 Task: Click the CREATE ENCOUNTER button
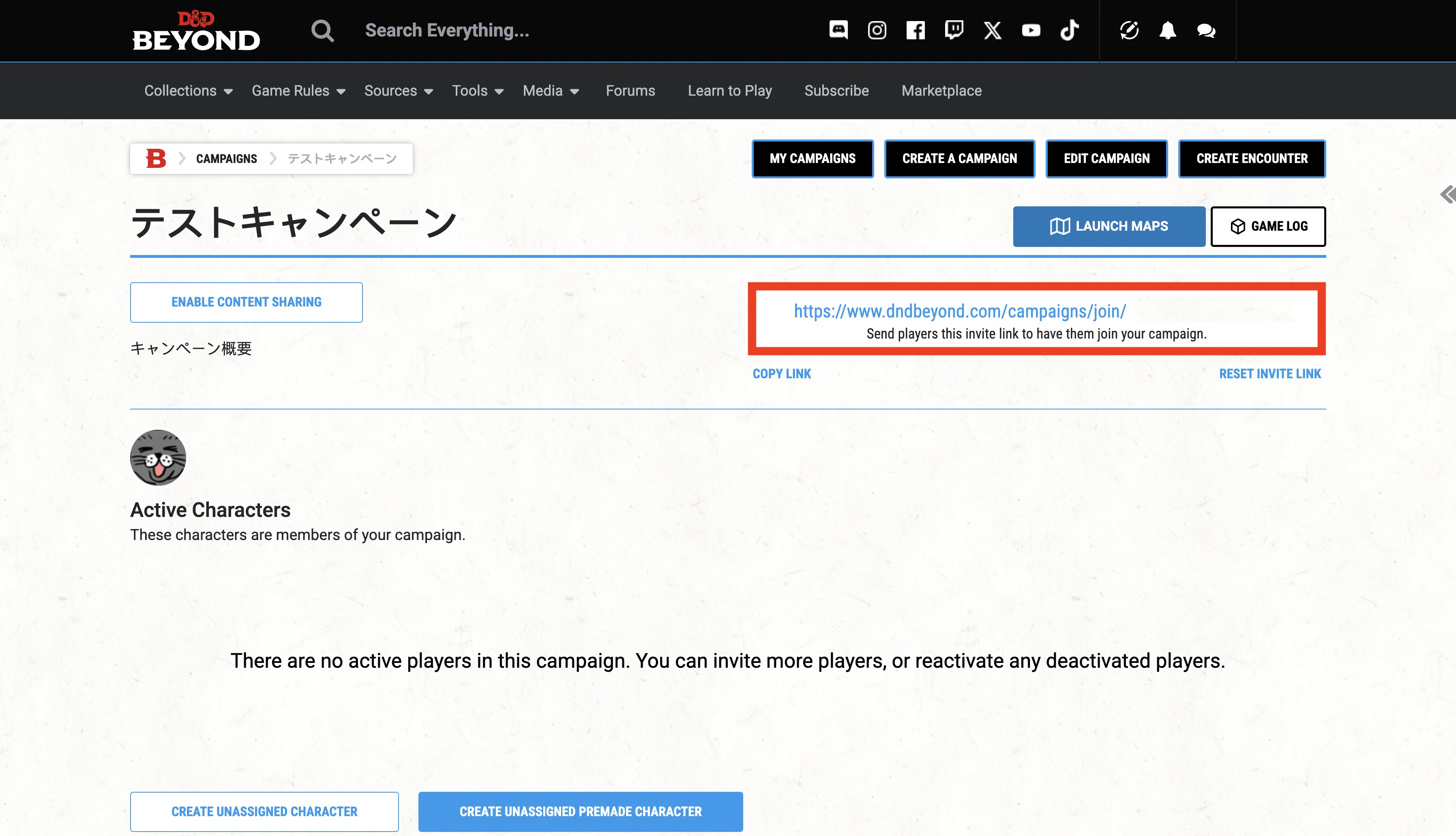point(1252,159)
